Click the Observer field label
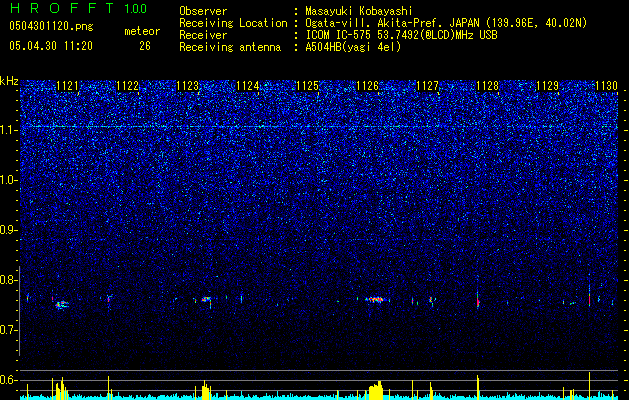Image resolution: width=629 pixels, height=400 pixels. (x=203, y=11)
